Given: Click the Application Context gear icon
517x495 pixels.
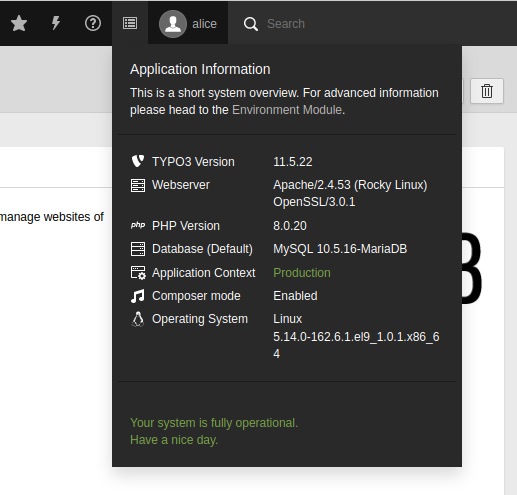Looking at the screenshot, I should pos(138,273).
